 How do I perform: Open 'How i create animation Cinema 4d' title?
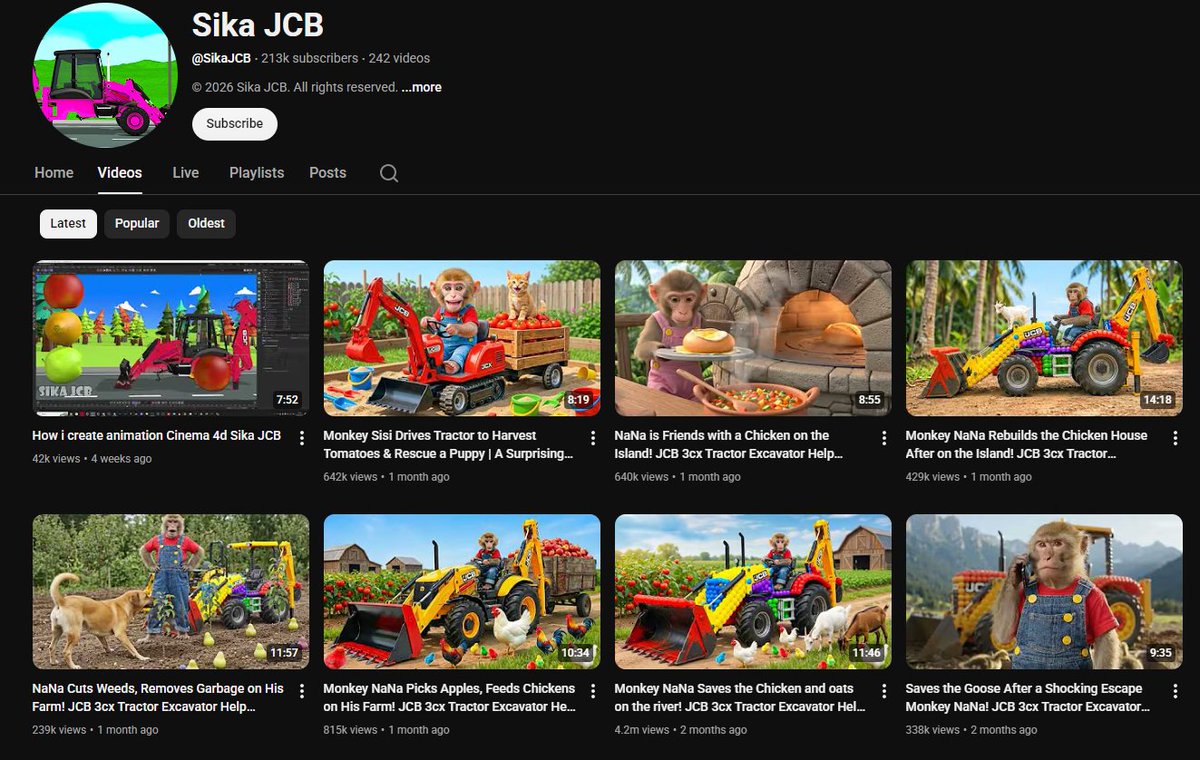(x=157, y=435)
